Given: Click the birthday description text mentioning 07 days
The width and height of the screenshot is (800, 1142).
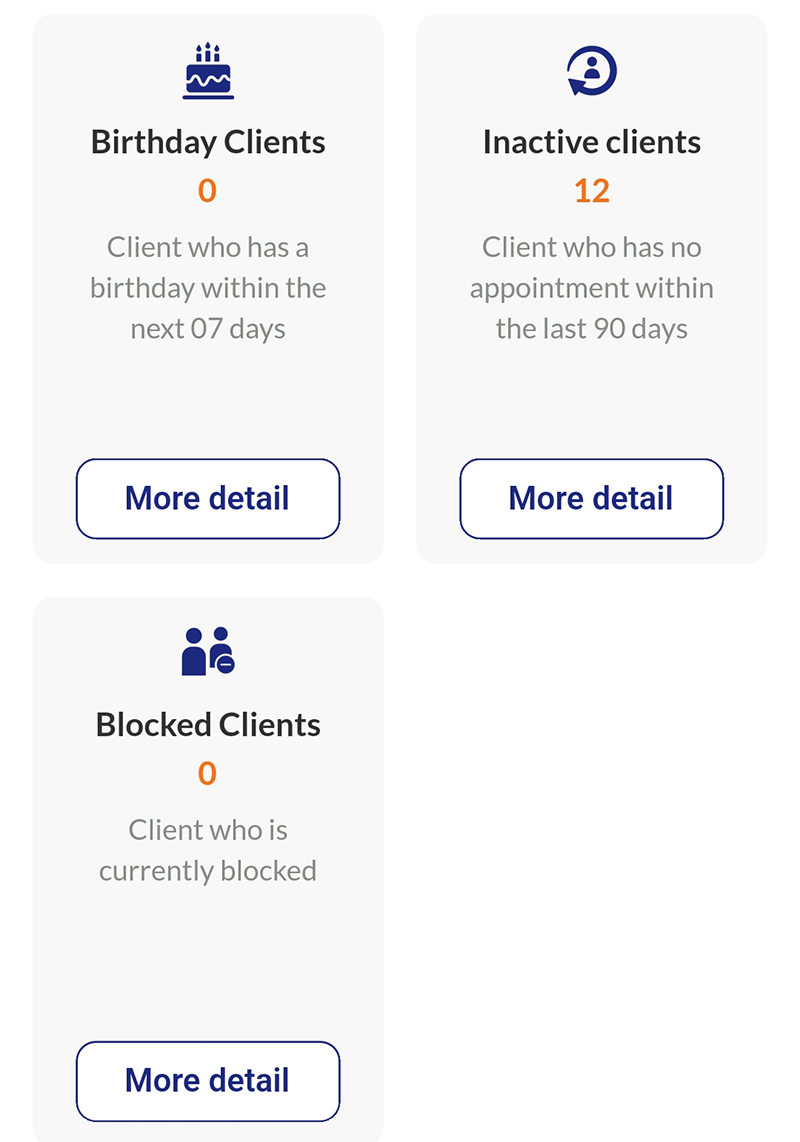Looking at the screenshot, I should point(207,287).
